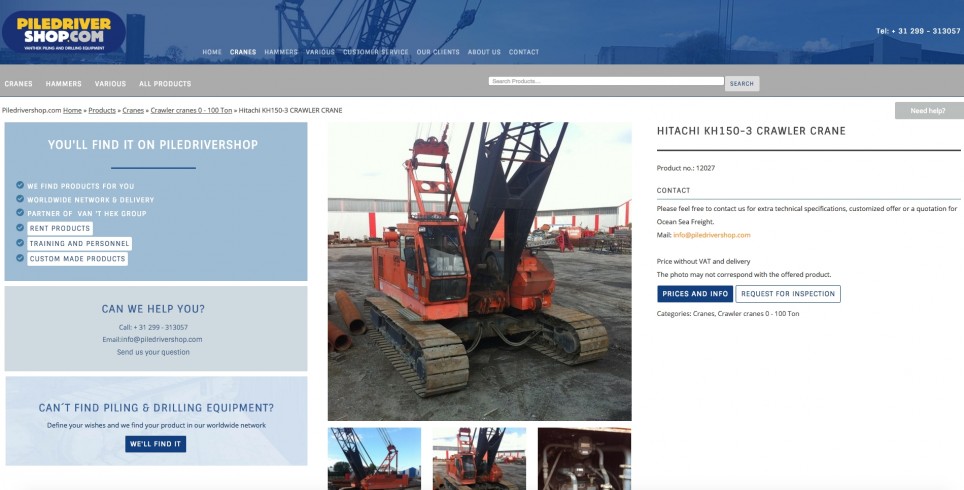Click the HITACHI KH150-3 CRAWLER CRANE title
Viewport: 964px width, 490px height.
[x=751, y=131]
